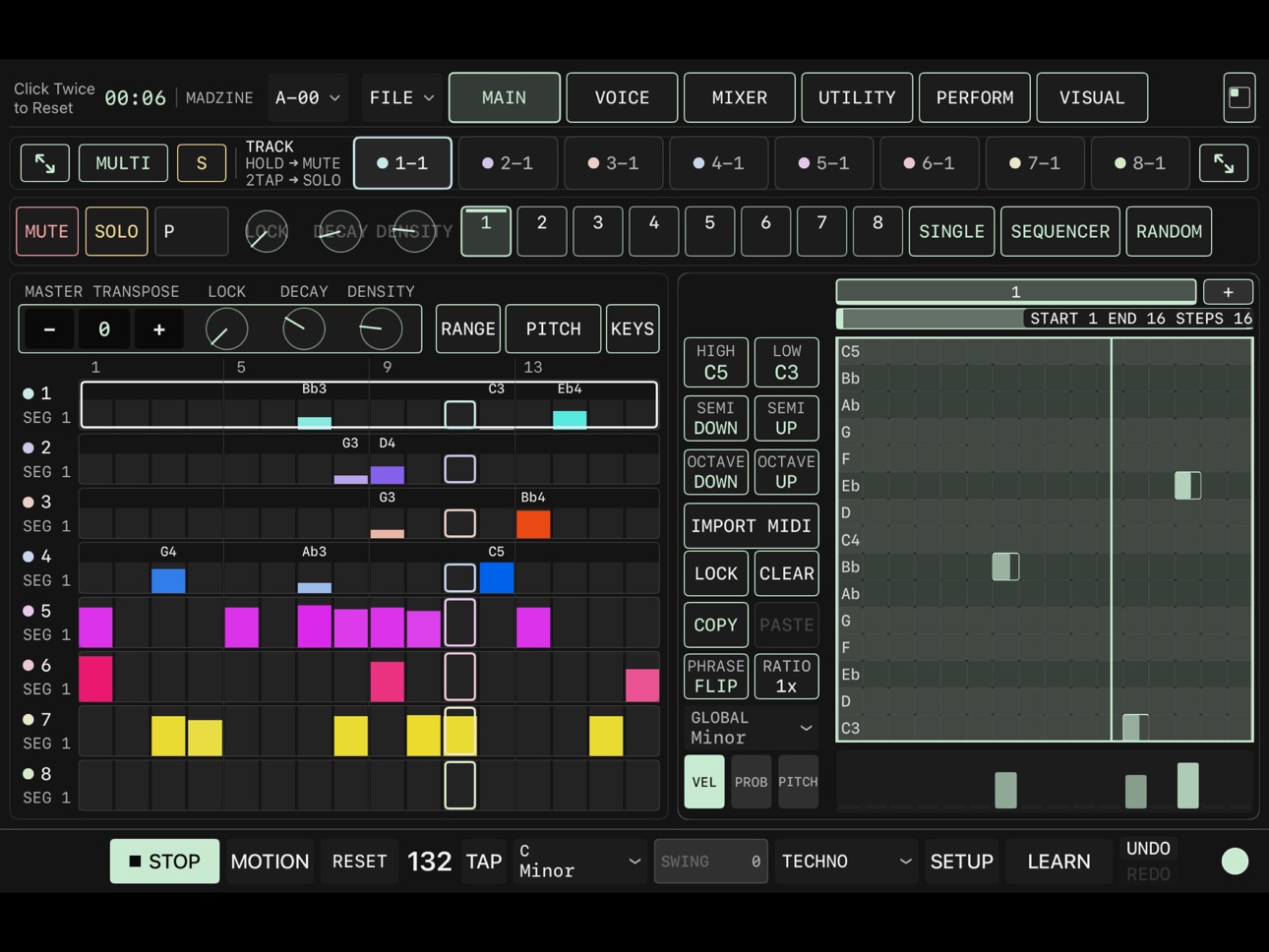Click the expand arrows icon right of track 8-1

click(1224, 163)
